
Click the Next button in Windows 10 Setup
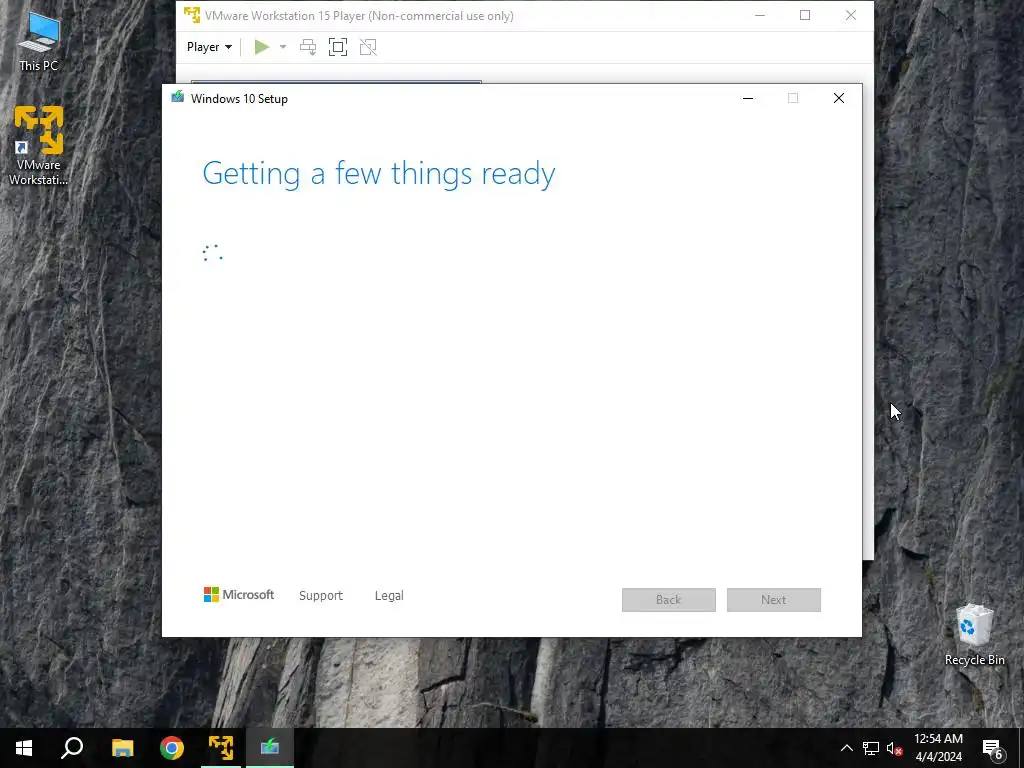click(x=774, y=600)
